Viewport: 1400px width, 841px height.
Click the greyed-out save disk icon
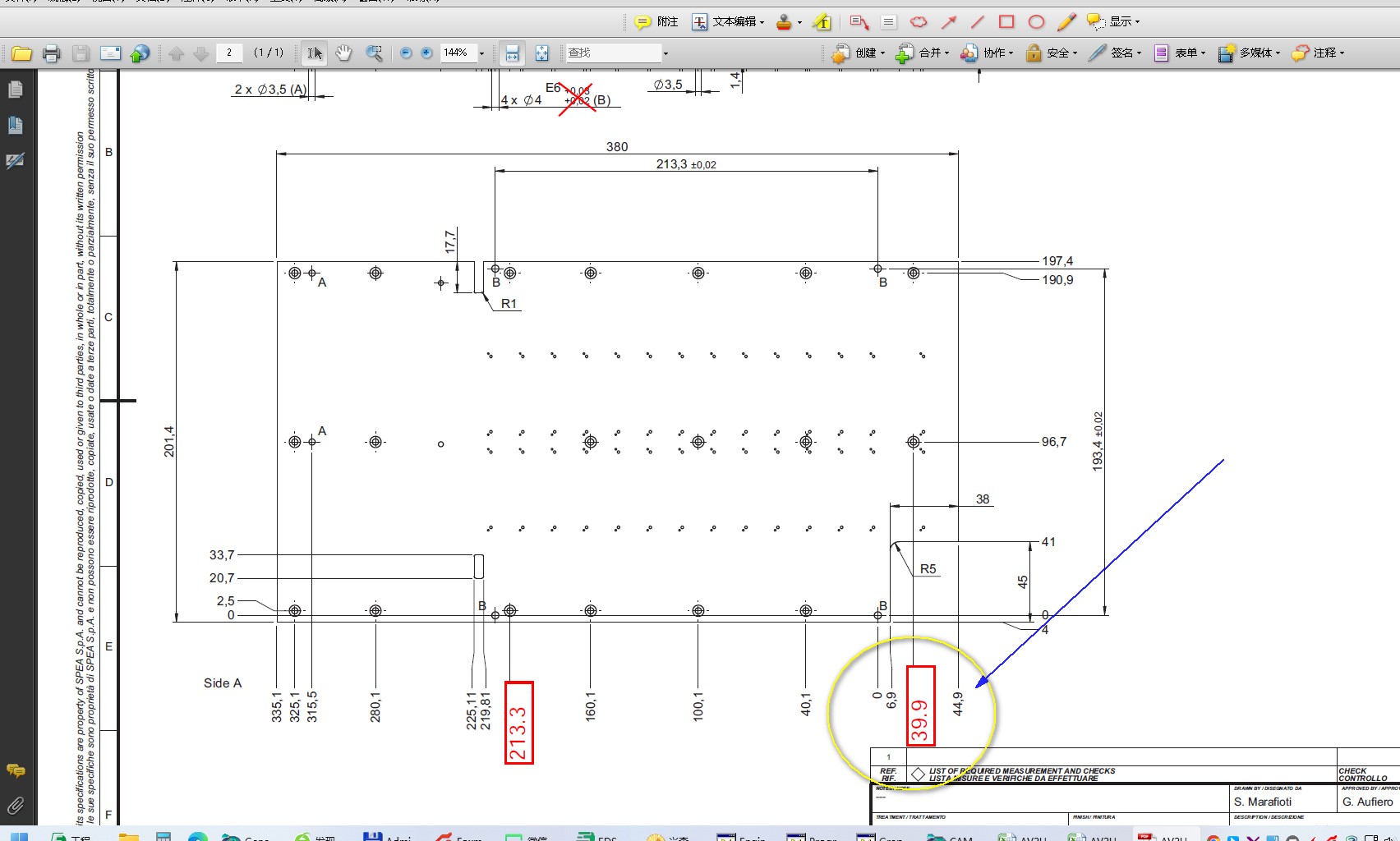pos(81,53)
